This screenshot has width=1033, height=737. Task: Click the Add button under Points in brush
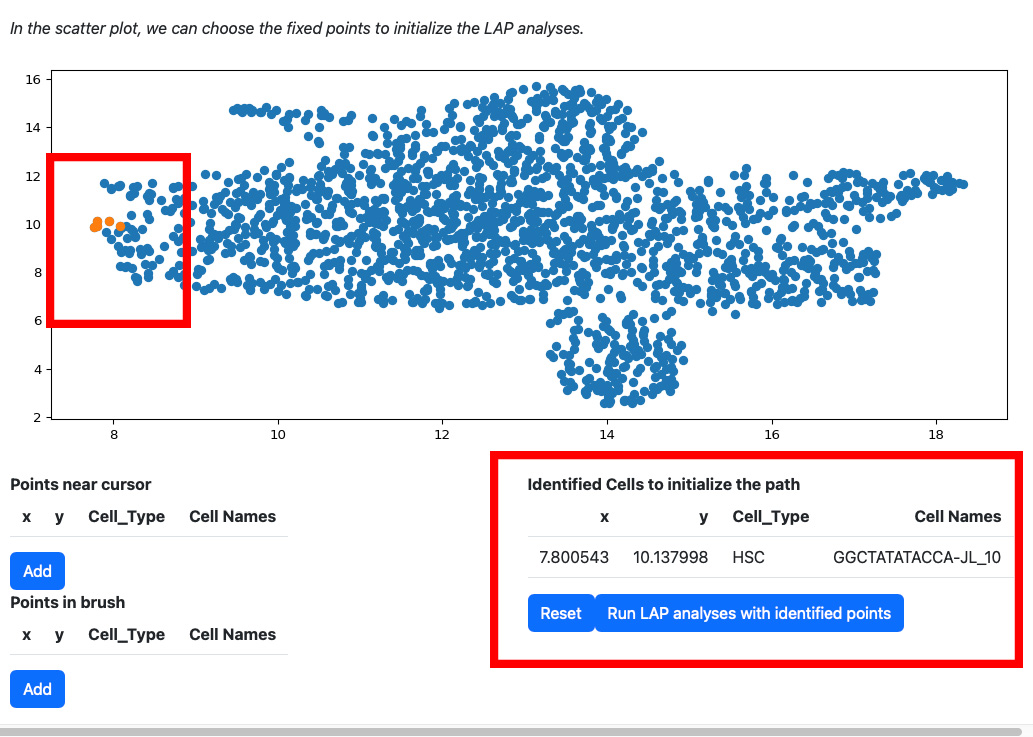38,689
